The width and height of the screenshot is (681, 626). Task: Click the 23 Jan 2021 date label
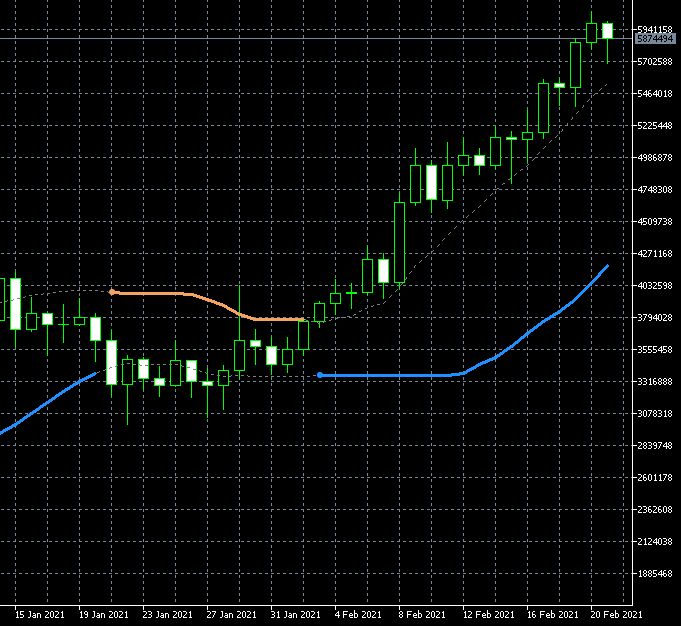[168, 614]
